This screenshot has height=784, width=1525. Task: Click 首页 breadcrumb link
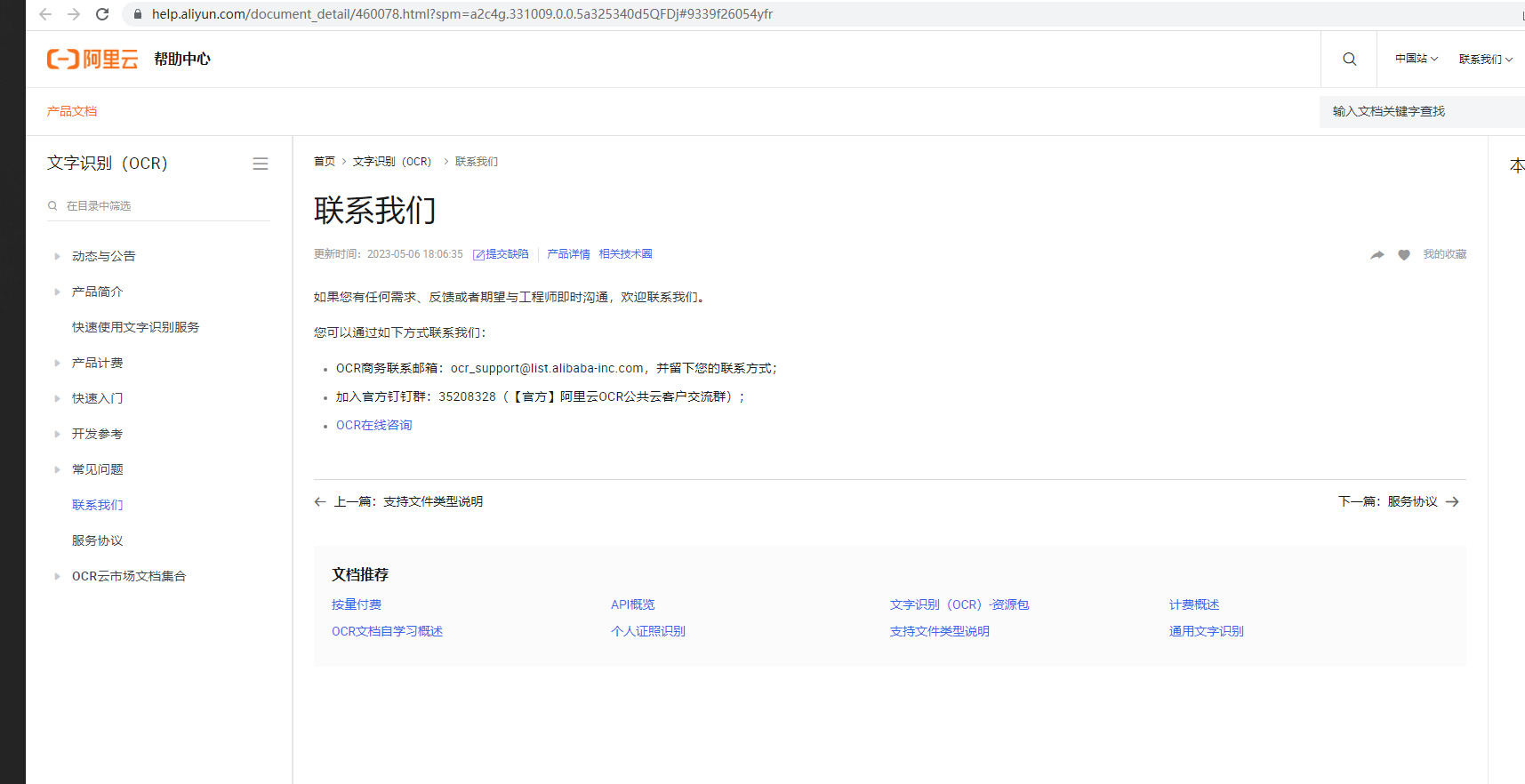tap(325, 162)
